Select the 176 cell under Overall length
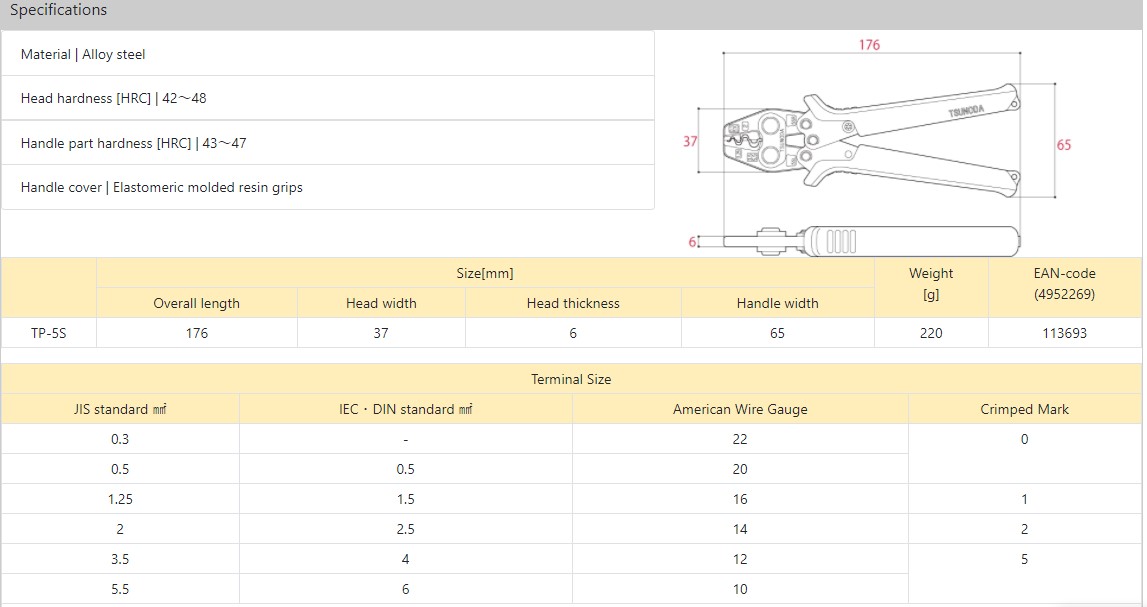Viewport: 1147px width, 607px height. point(197,333)
